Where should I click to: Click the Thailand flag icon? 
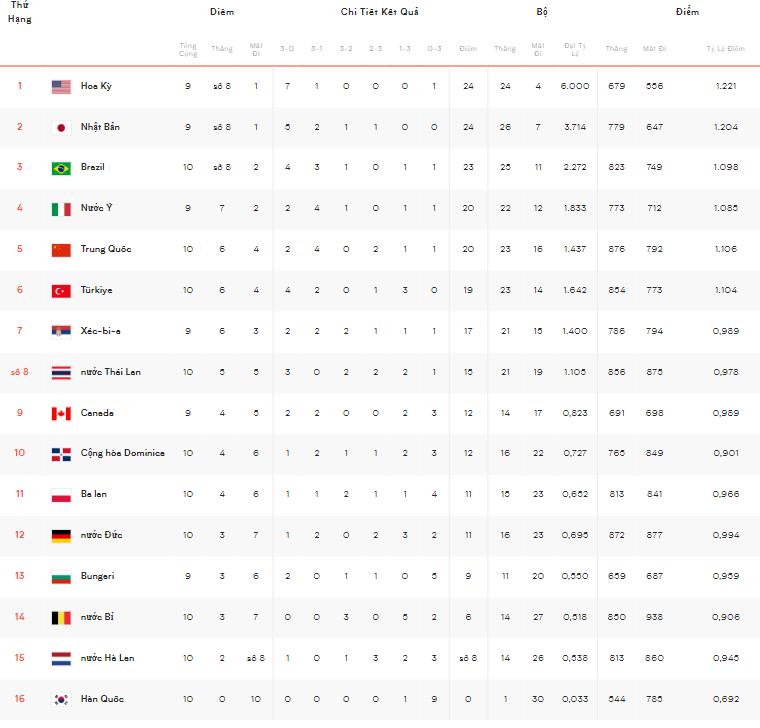61,373
